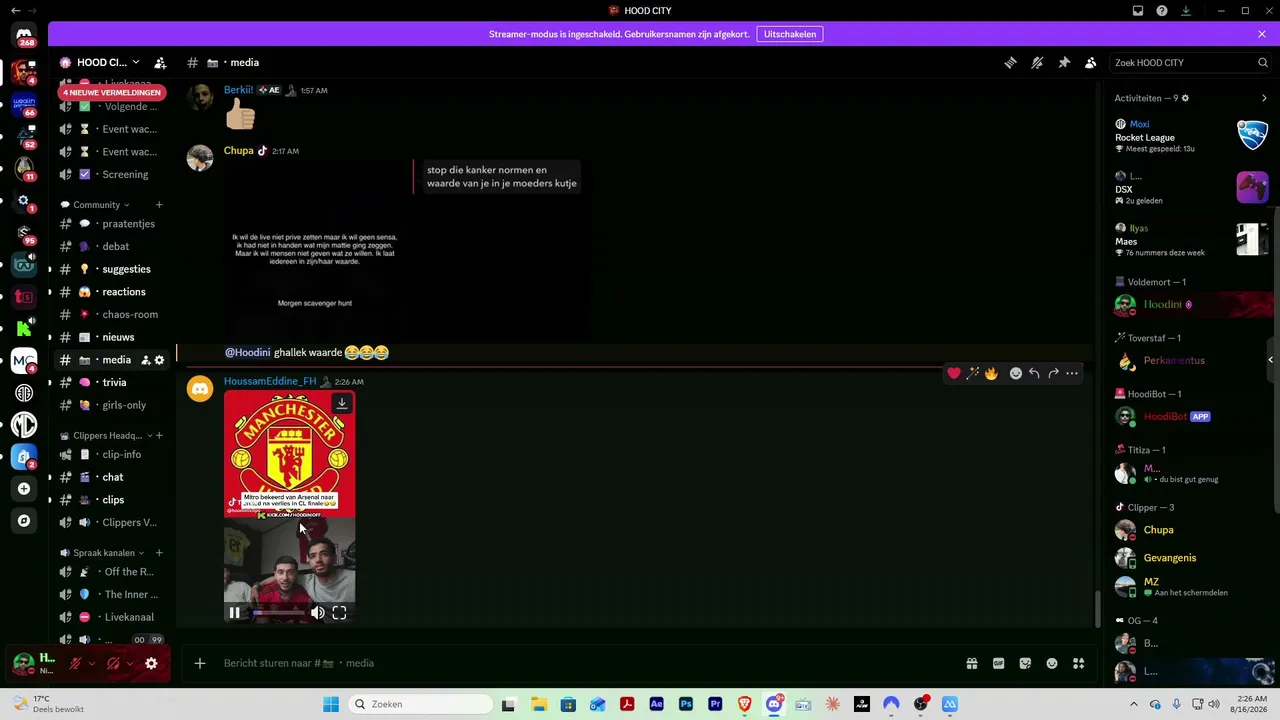Screen dimensions: 1280x720
Task: Show hidden system tray icons
Action: tap(1133, 704)
